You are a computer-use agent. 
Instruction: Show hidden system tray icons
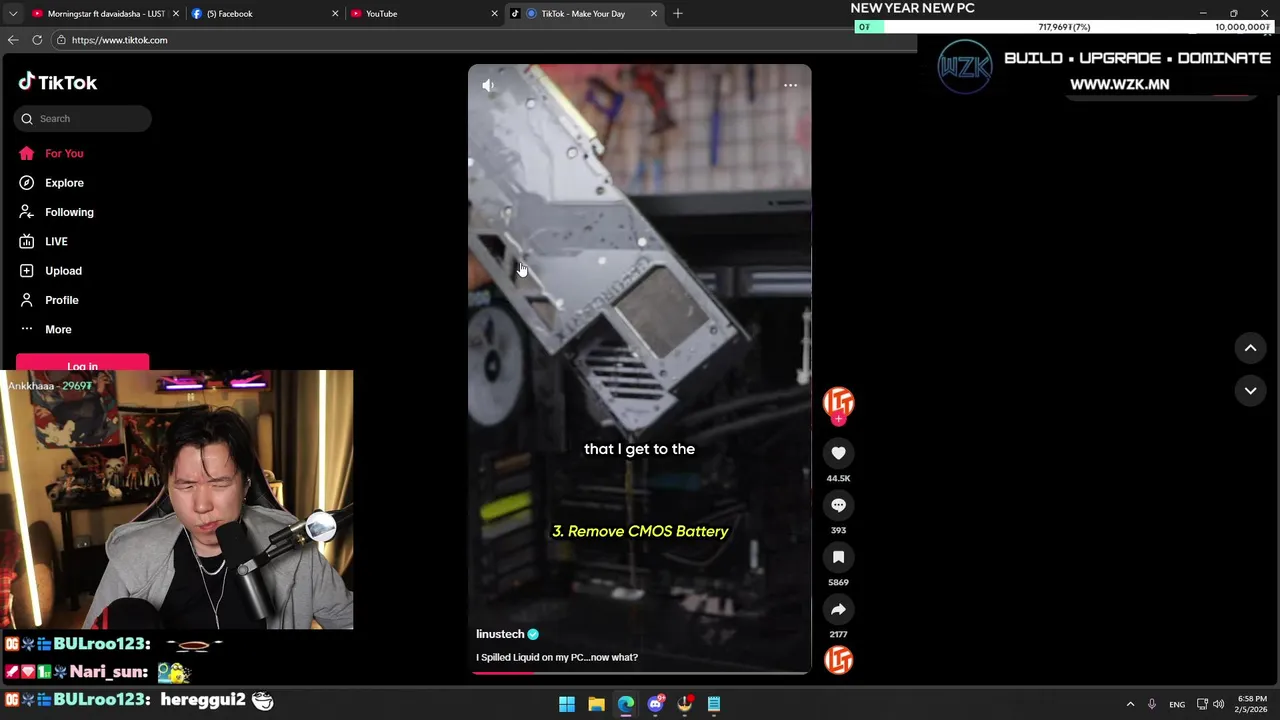coord(1130,704)
